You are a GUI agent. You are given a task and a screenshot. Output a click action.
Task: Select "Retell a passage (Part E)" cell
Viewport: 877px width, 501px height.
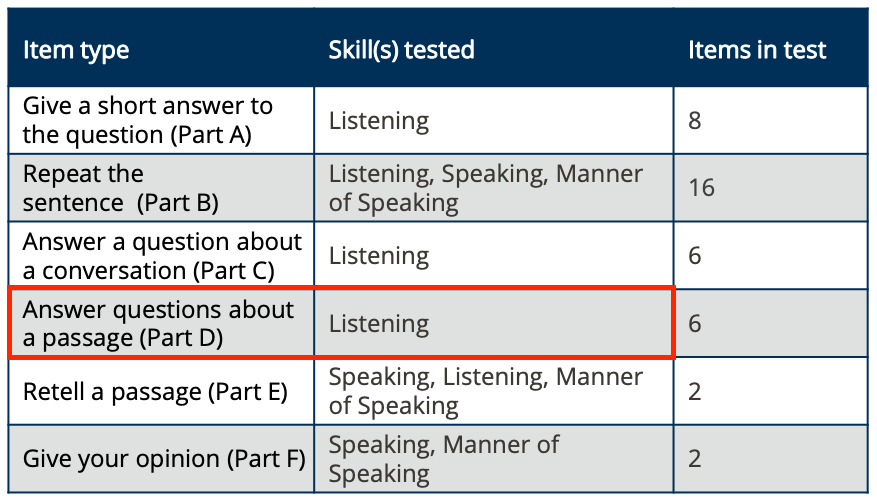click(155, 391)
